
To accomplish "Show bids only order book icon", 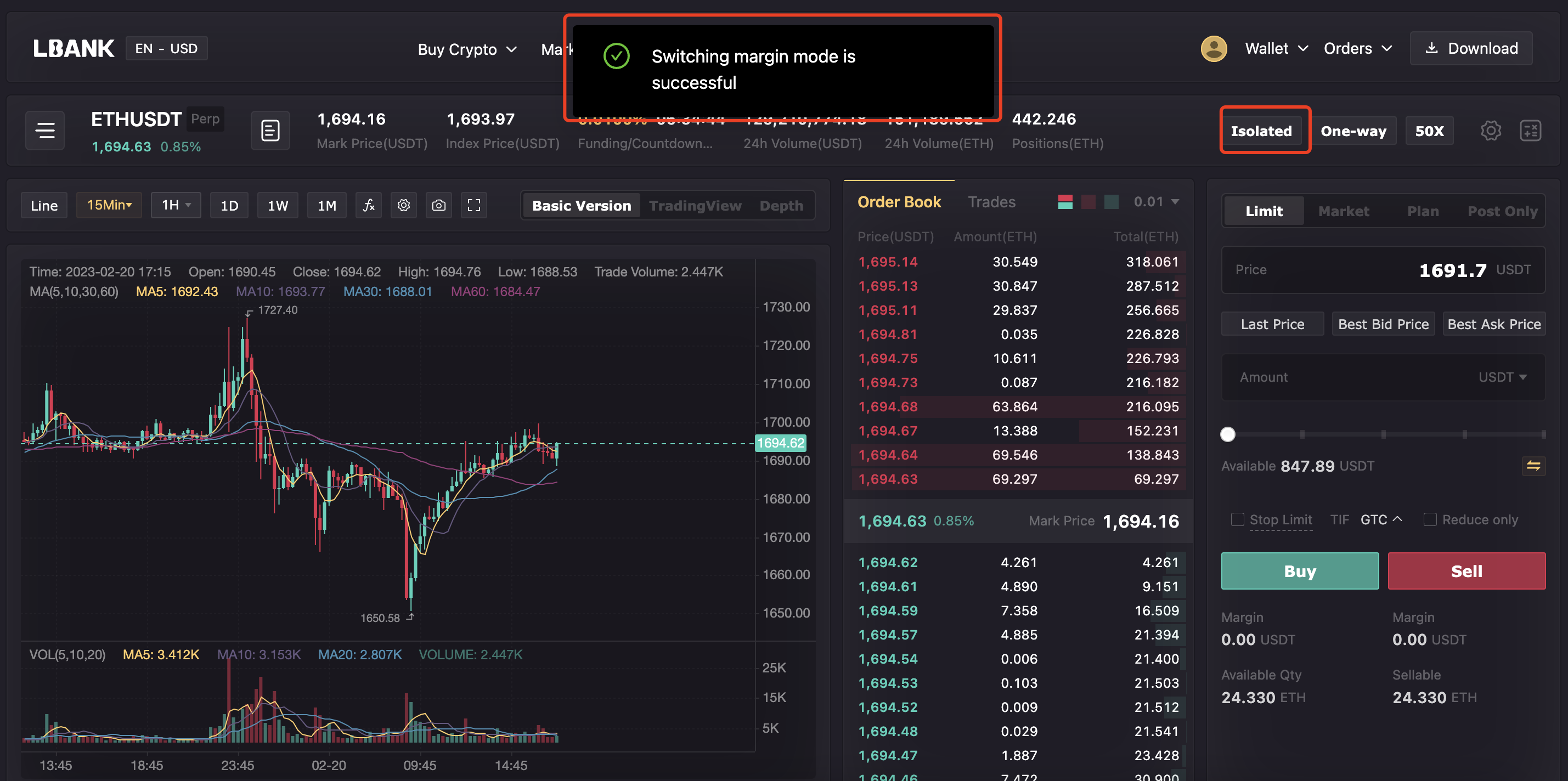I will click(x=1112, y=201).
